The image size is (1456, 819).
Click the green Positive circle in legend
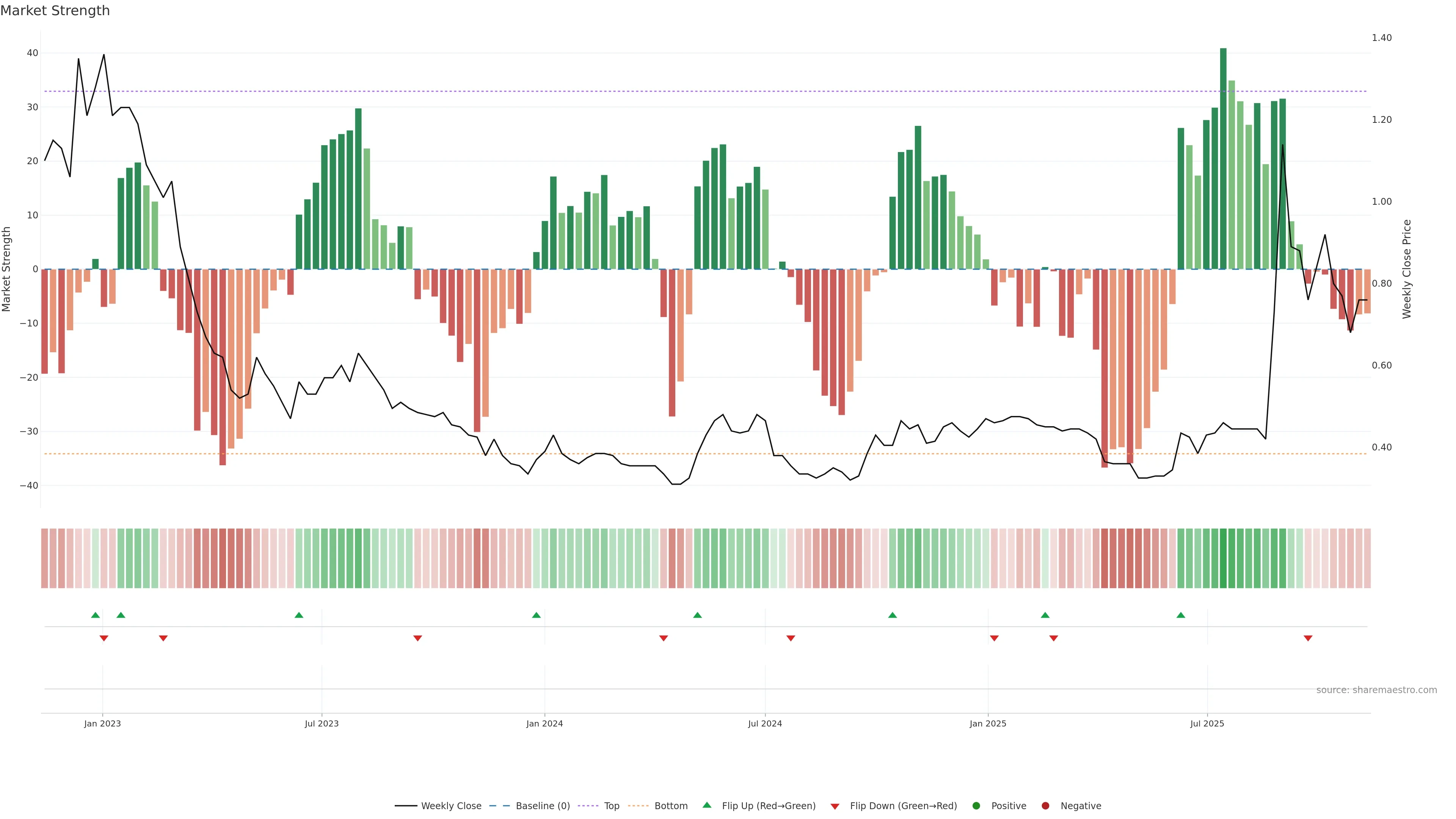(x=976, y=806)
